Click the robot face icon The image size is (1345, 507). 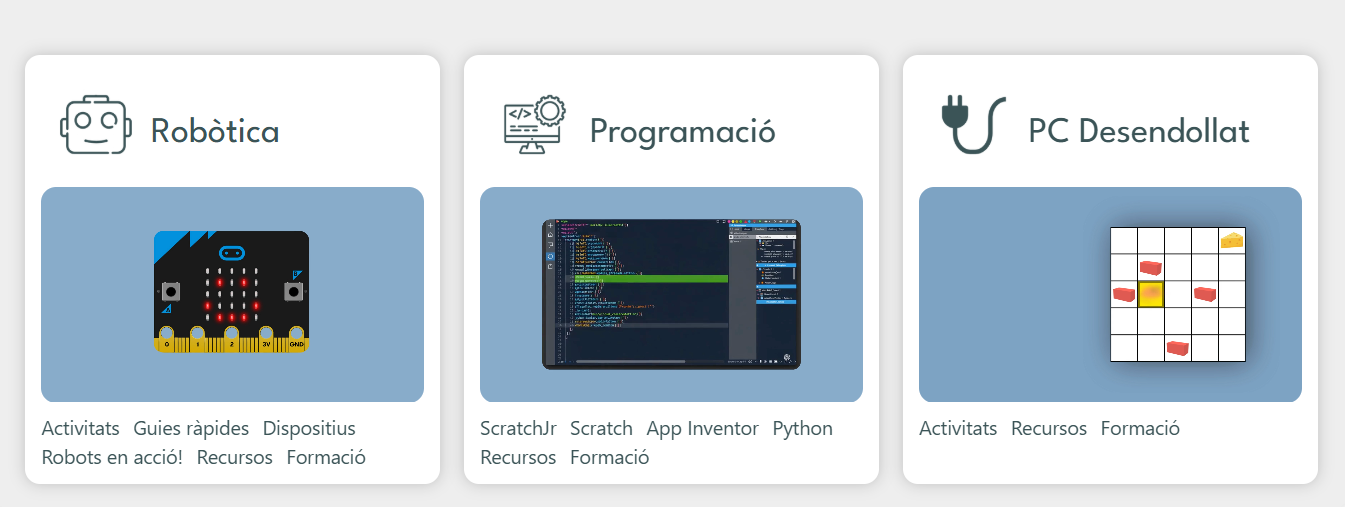pos(95,126)
